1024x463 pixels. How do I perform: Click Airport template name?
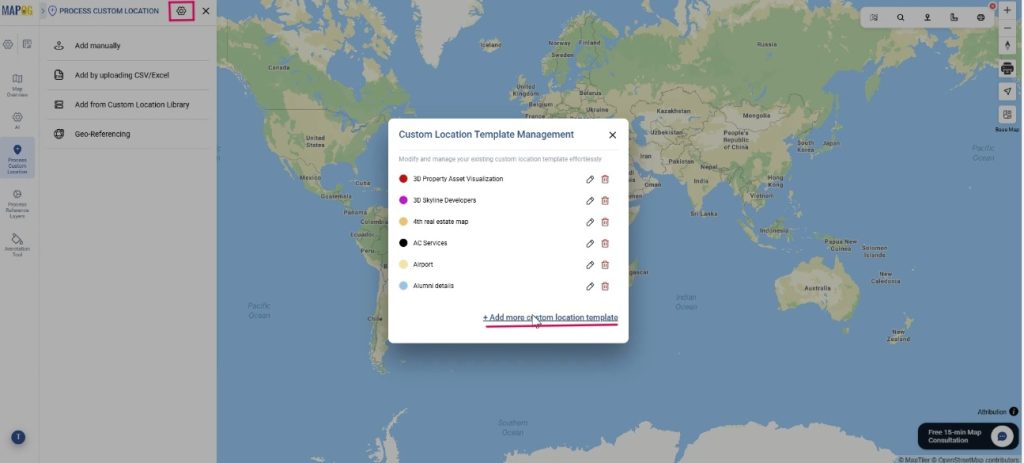[x=423, y=264]
